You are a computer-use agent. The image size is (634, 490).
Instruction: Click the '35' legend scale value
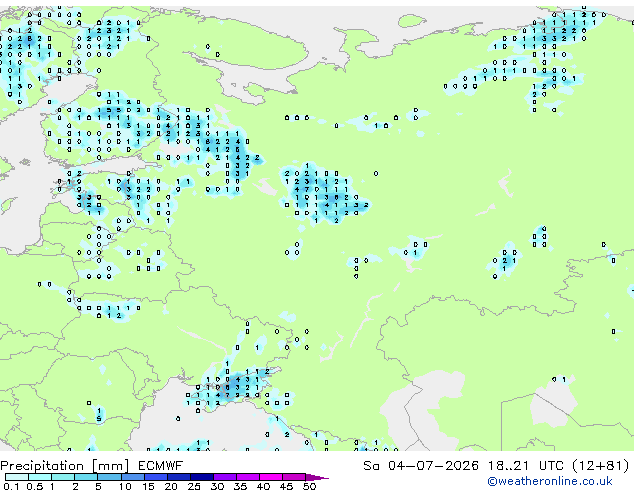pyautogui.click(x=240, y=486)
